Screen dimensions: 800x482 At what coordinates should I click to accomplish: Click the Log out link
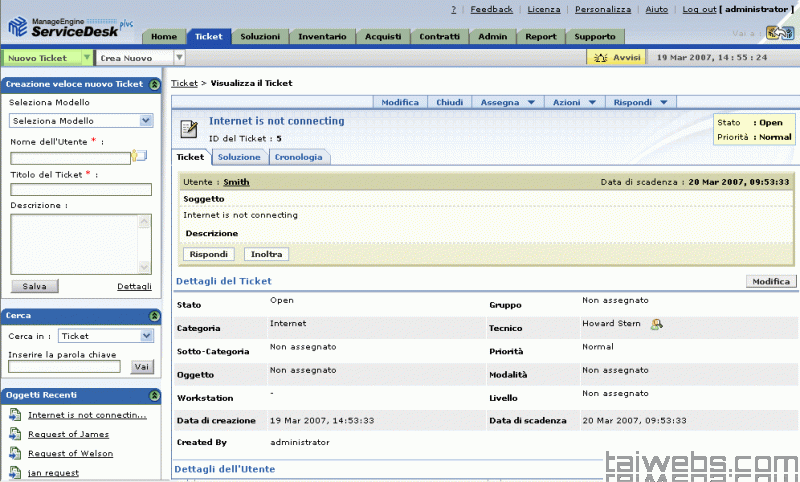click(x=699, y=9)
